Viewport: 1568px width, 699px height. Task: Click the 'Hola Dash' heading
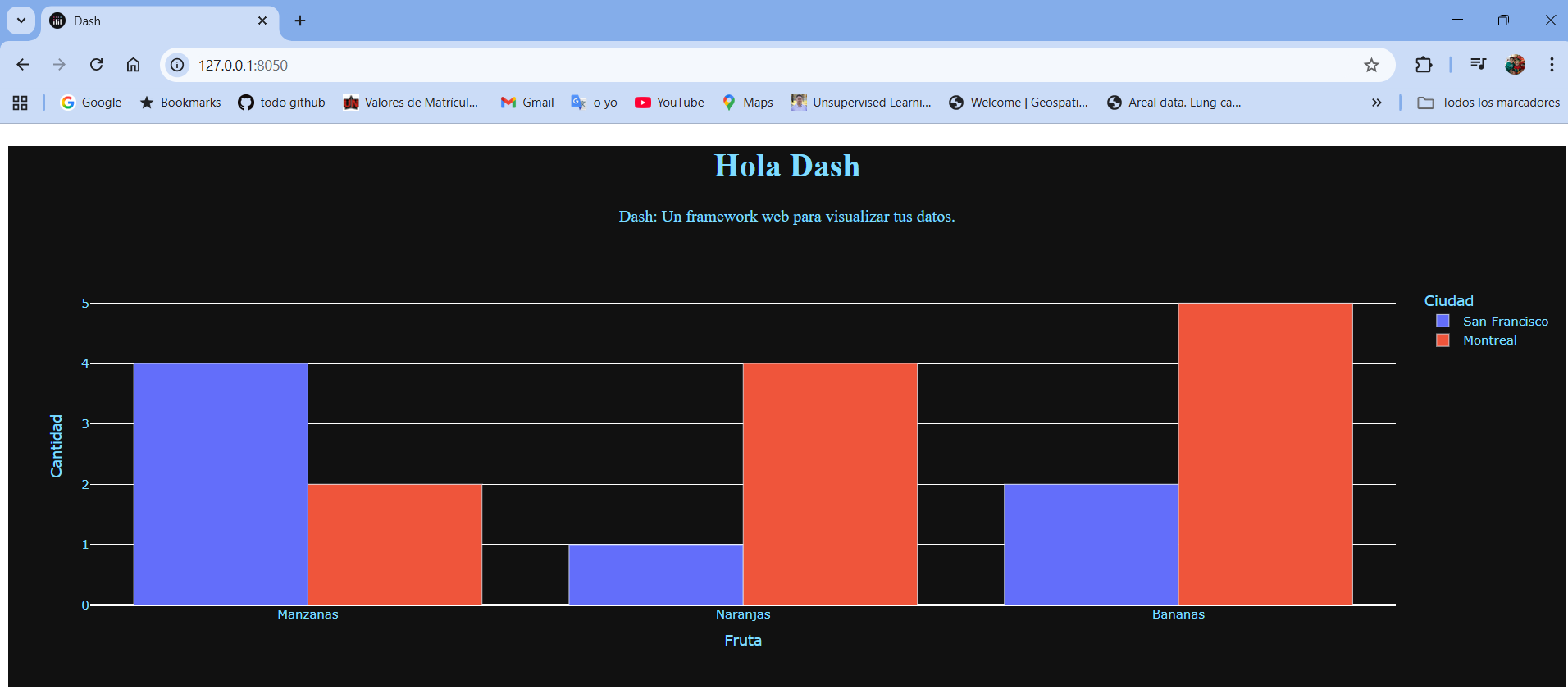pos(786,166)
